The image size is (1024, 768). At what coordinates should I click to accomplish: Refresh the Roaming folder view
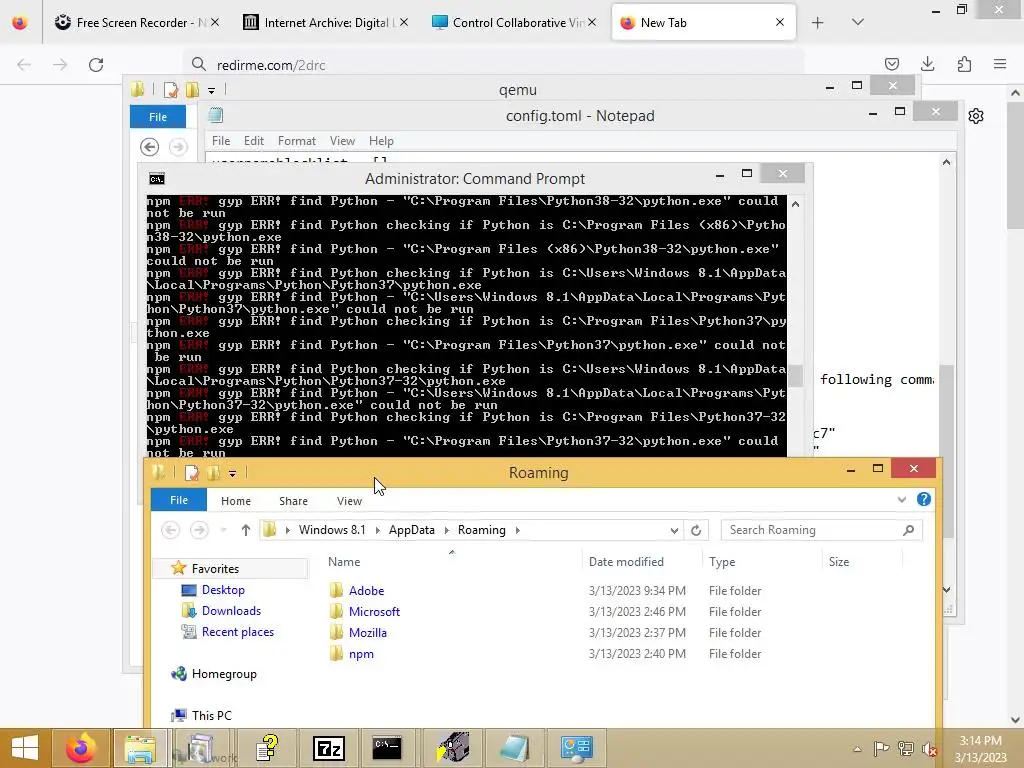coord(696,530)
